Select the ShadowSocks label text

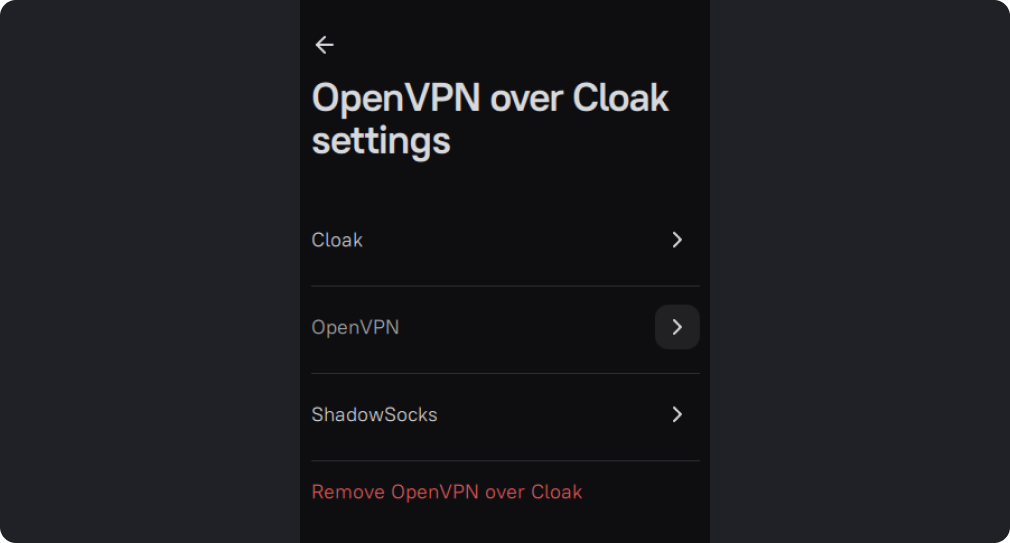coord(374,414)
